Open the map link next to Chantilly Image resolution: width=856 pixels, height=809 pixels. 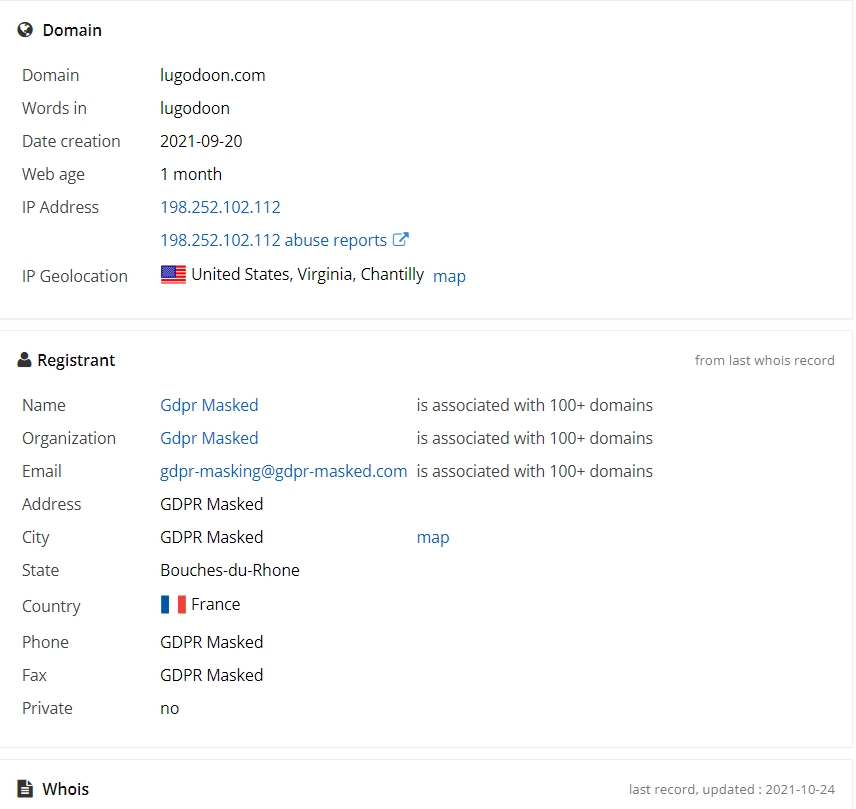(449, 276)
